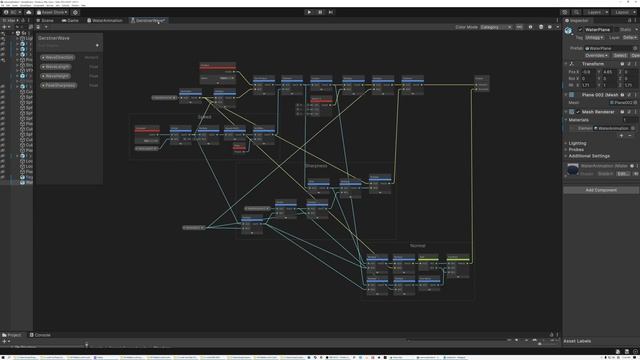Select the Speed group label
Screen dimensions: 640x360
coord(204,117)
